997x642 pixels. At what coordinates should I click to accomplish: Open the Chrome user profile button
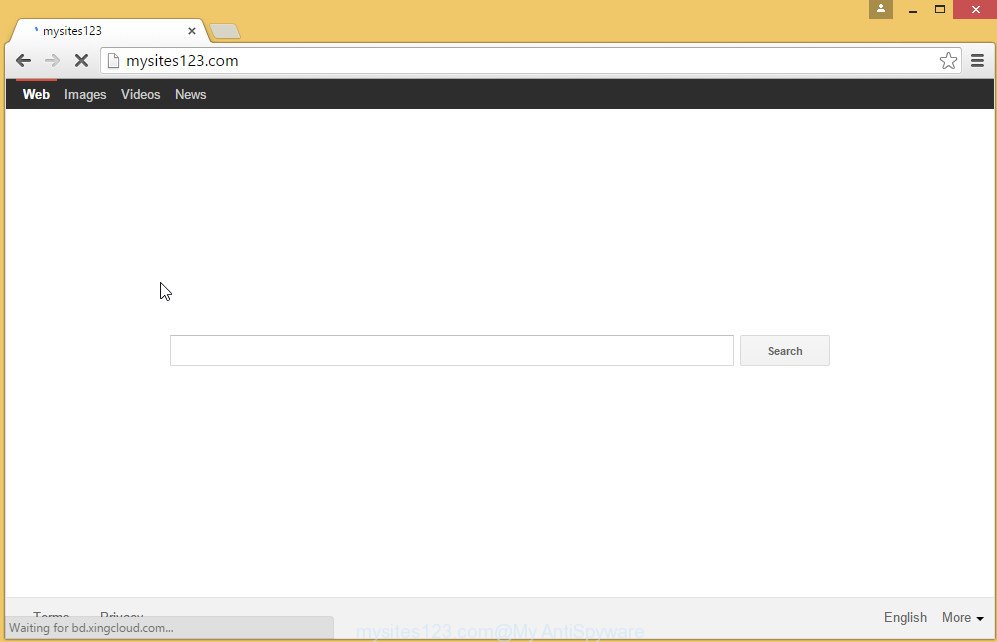tap(881, 10)
